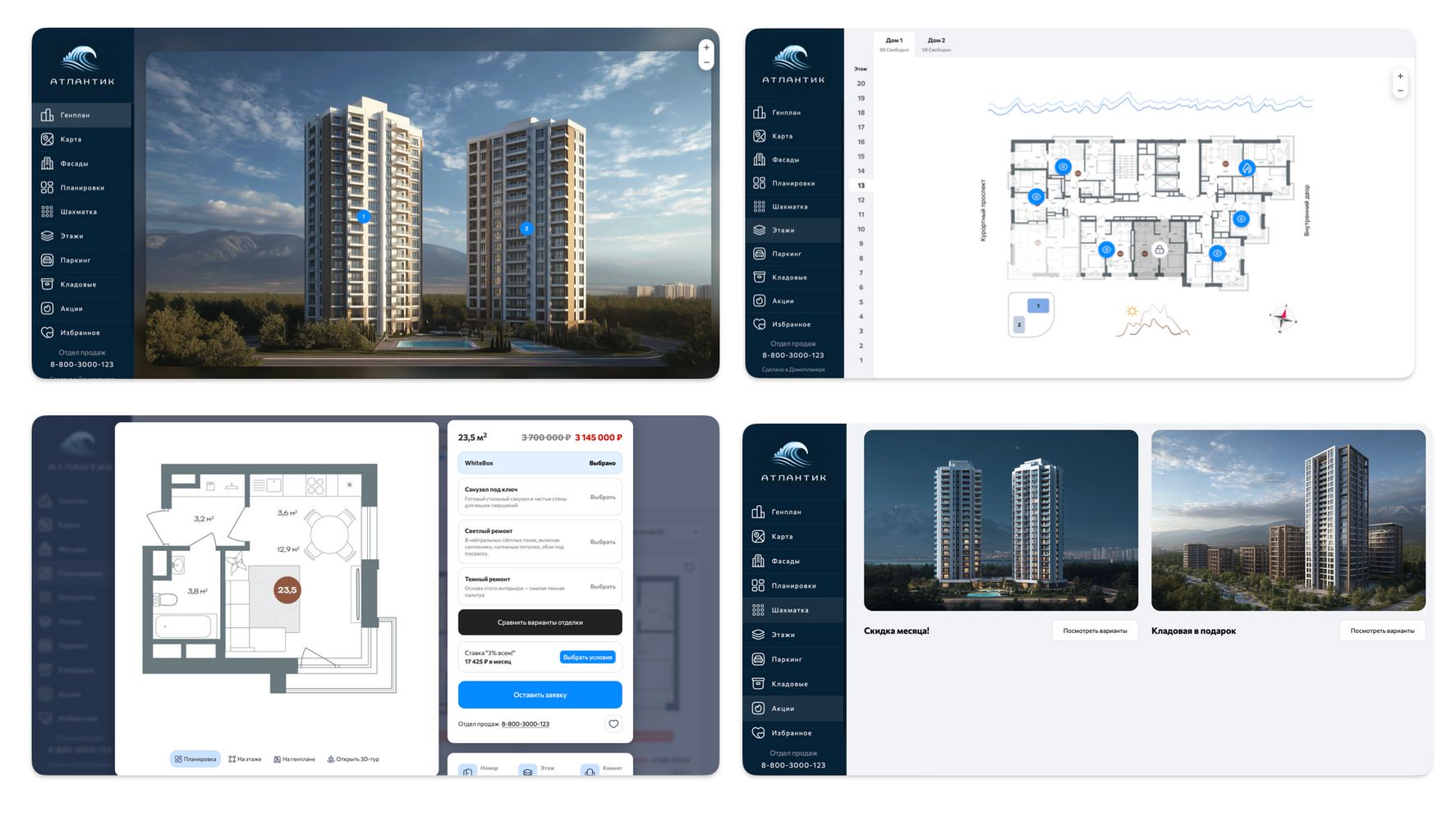The image size is (1456, 821).
Task: Click the Генплан icon in the building render screen
Action: (x=48, y=115)
